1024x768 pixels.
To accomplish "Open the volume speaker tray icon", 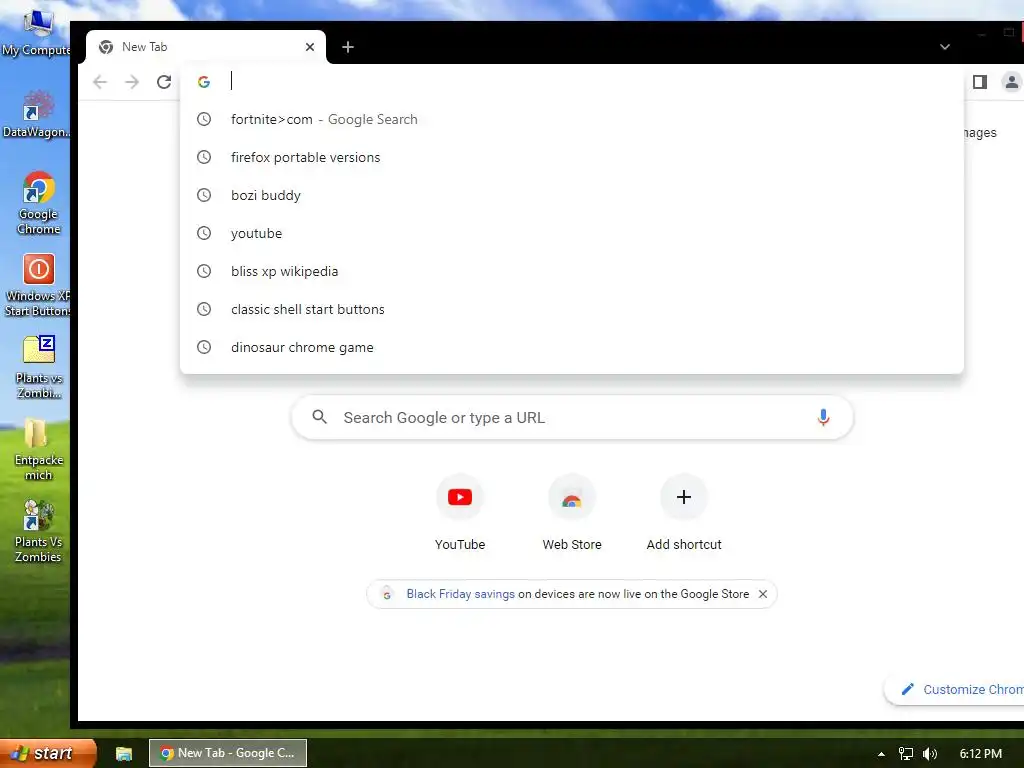I will point(929,754).
